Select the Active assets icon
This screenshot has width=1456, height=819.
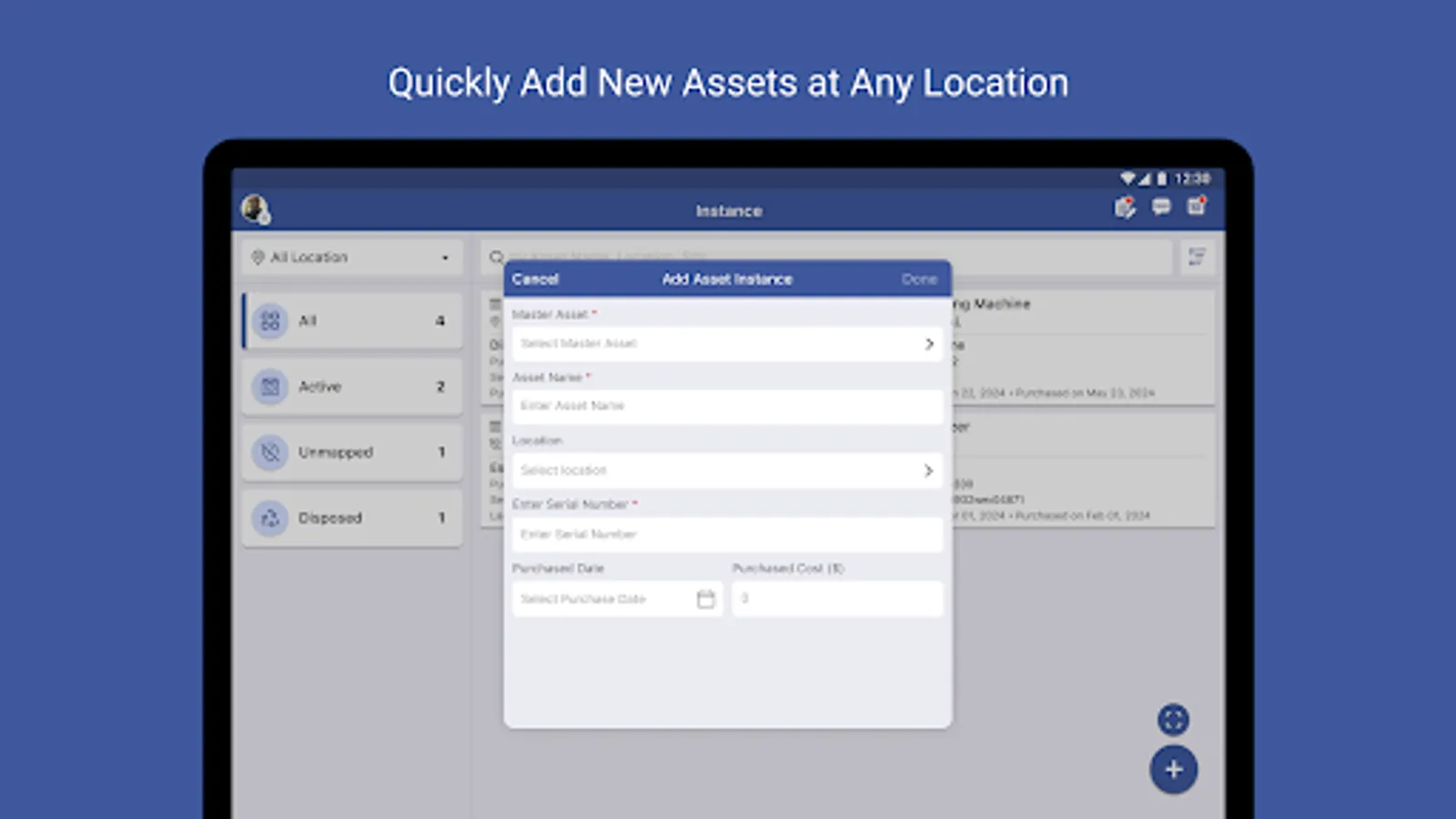tap(269, 387)
